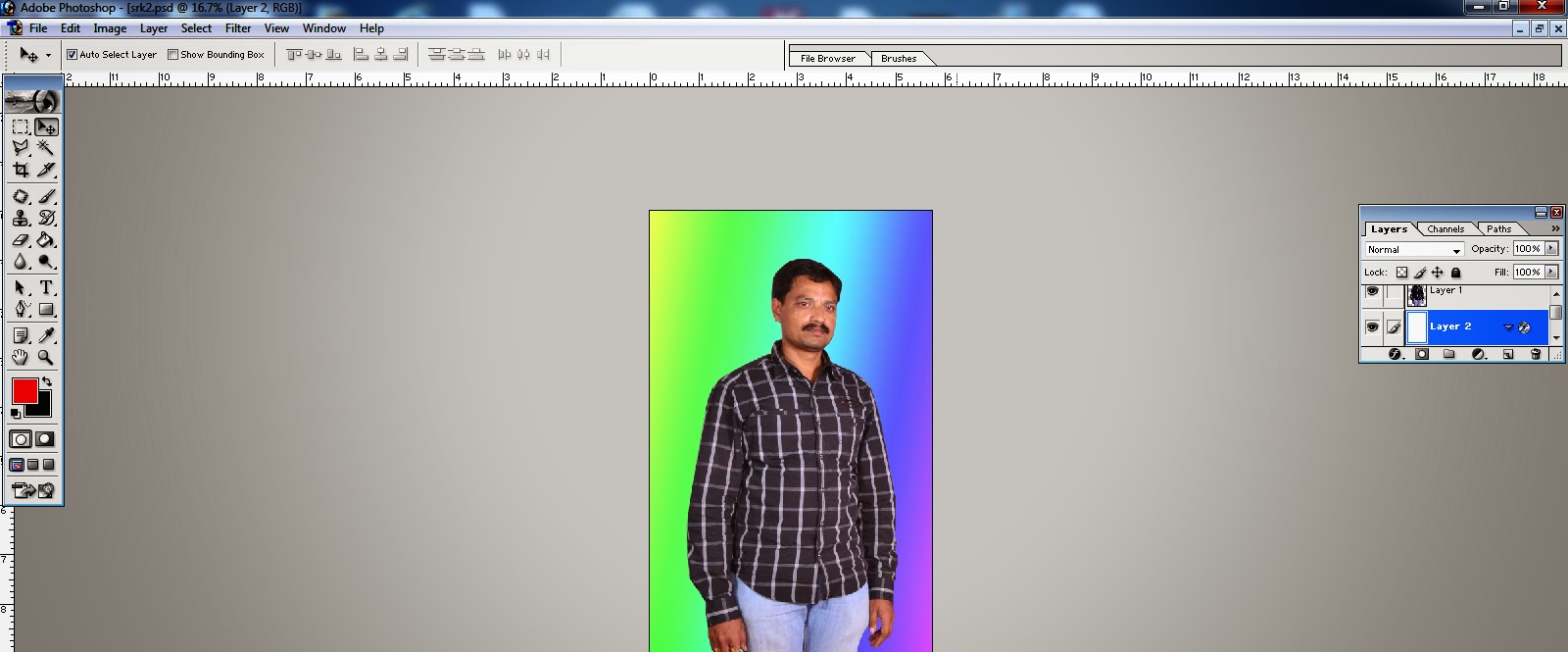Open the Image menu
Screen dimensions: 1568x652
[110, 28]
